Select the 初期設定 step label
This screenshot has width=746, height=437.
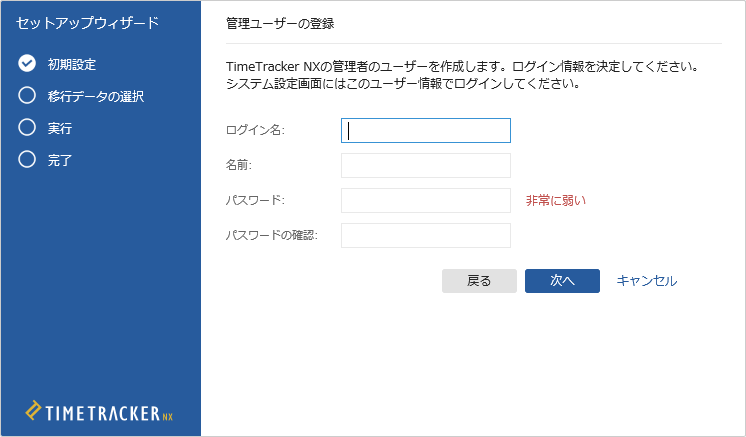point(72,65)
